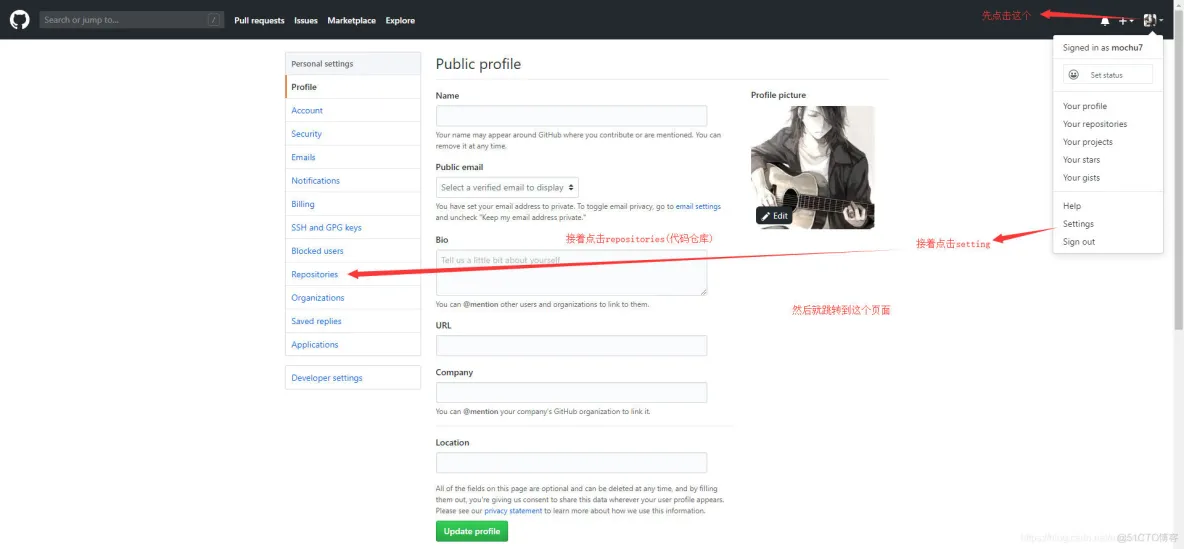
Task: Click the GitHub octocat logo
Action: (x=20, y=20)
